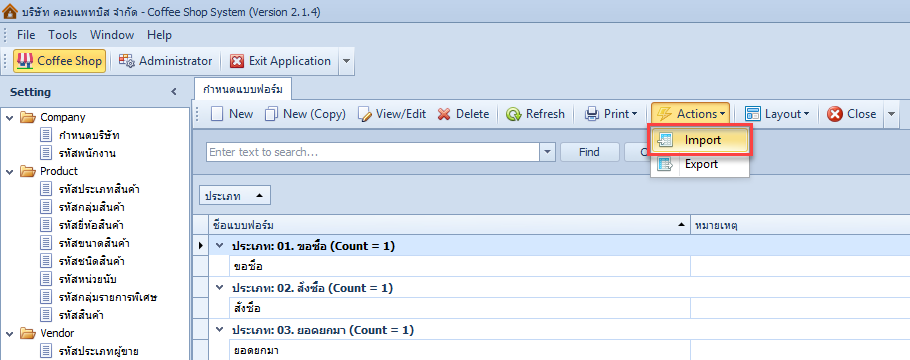Open รหัสประเภทสินค้า tree item
This screenshot has height=360, width=910.
click(99, 189)
